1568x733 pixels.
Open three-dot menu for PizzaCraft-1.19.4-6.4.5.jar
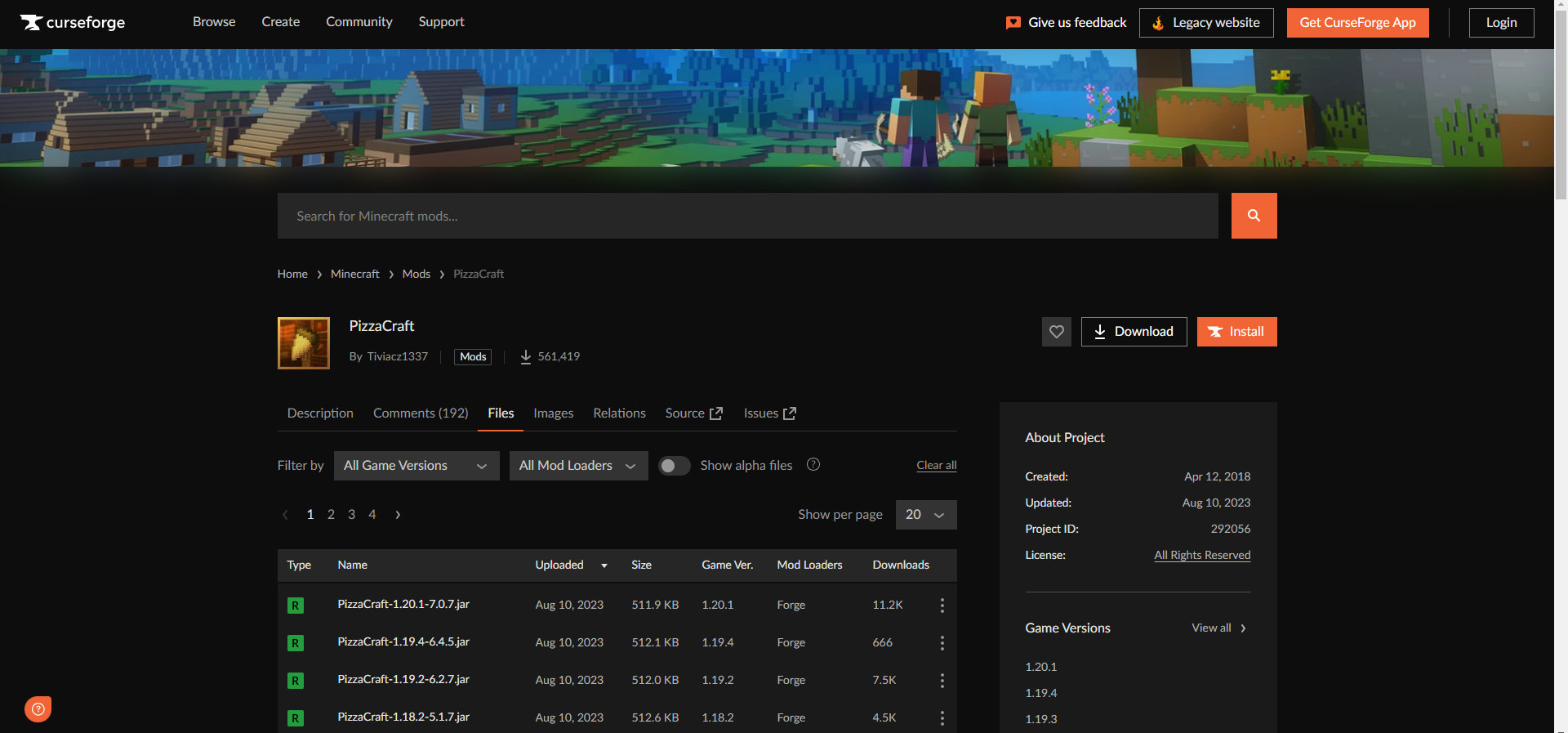coord(942,643)
